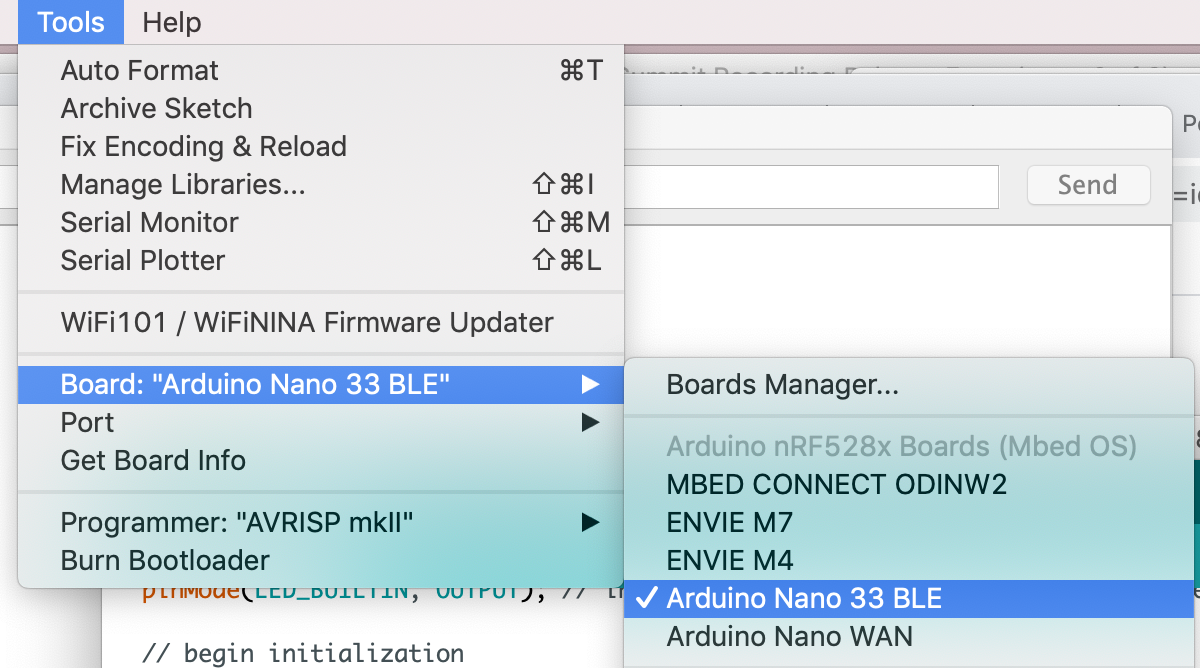Choose the ENVIE M4 board
Image resolution: width=1200 pixels, height=668 pixels.
(x=730, y=561)
